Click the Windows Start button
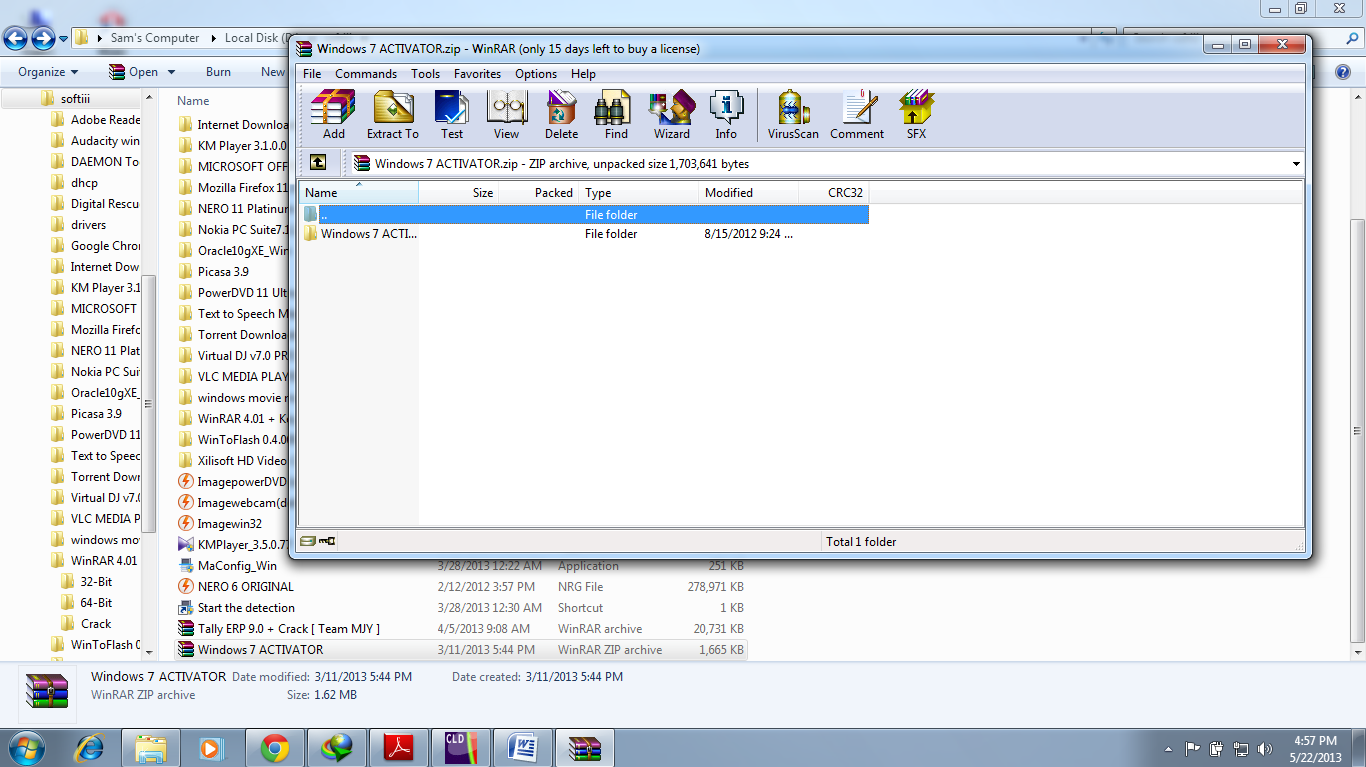 coord(26,747)
